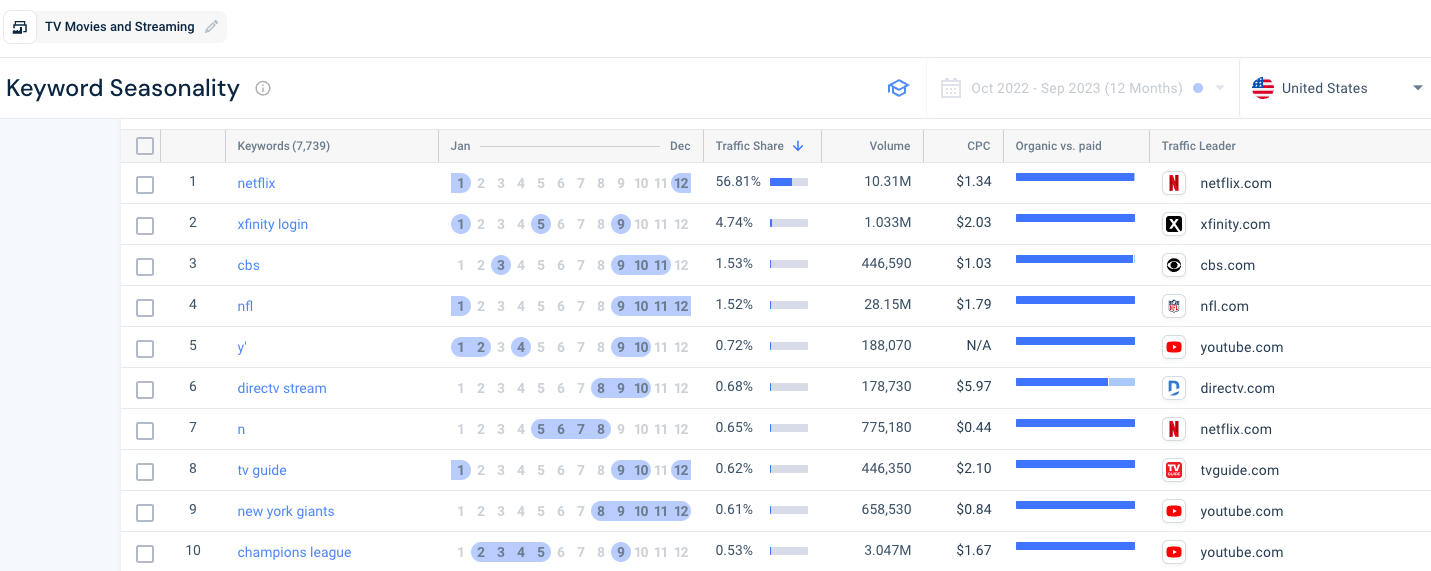Select the new york giants row checkbox
Viewport: 1431px width, 571px height.
[x=145, y=513]
